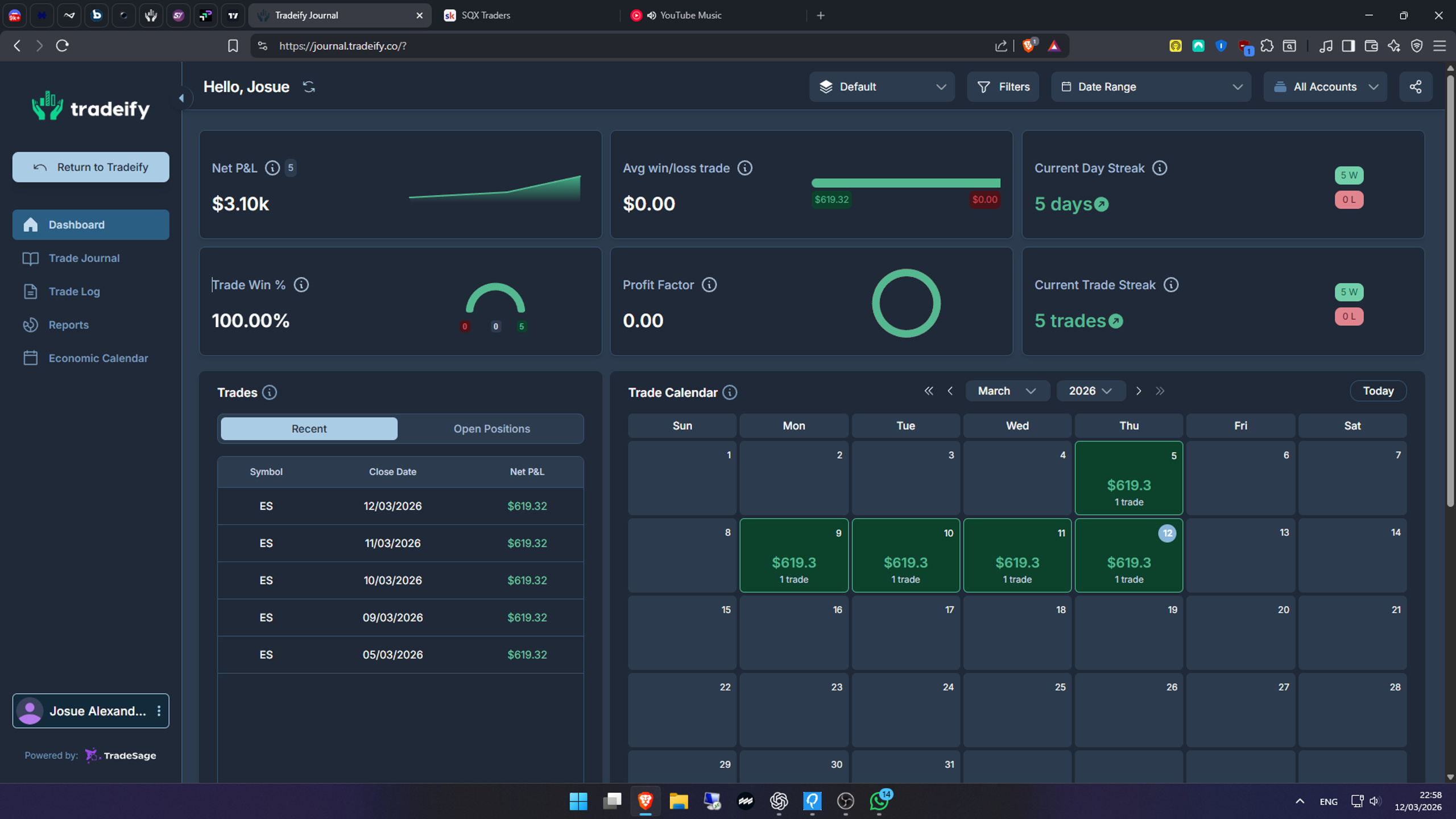Switch to the Recent trades tab
1456x819 pixels.
(309, 429)
